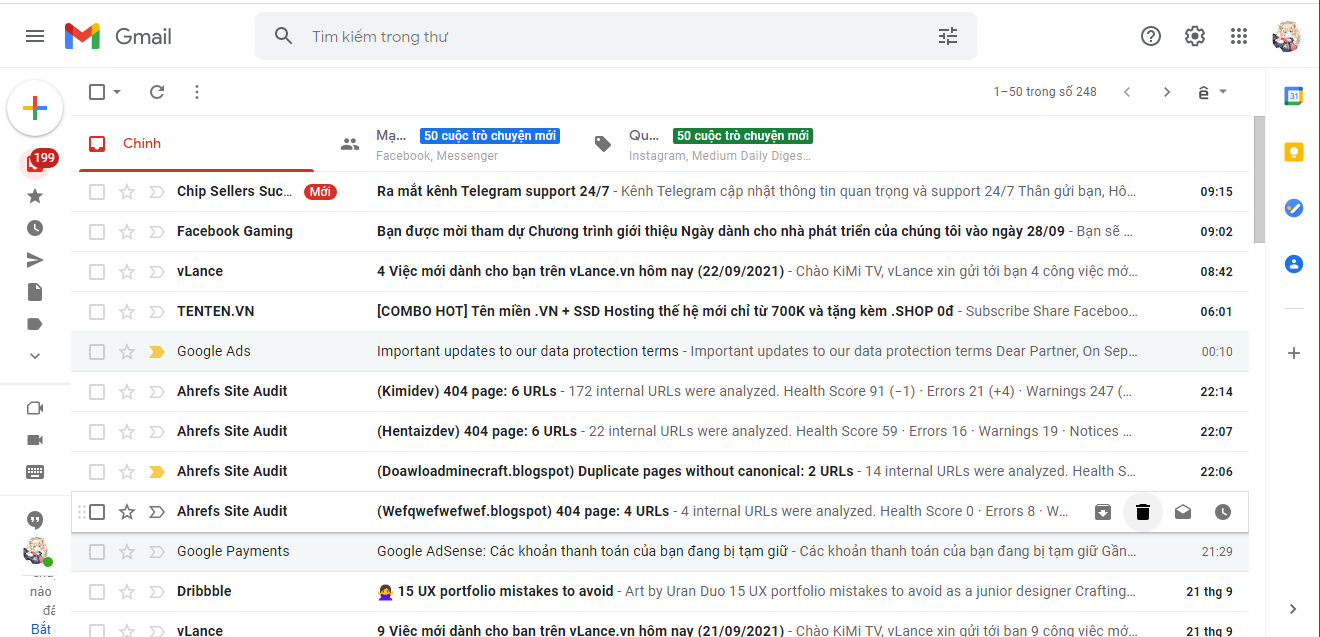Click the keyboard icon in sidebar
Image resolution: width=1320 pixels, height=637 pixels.
[35, 472]
